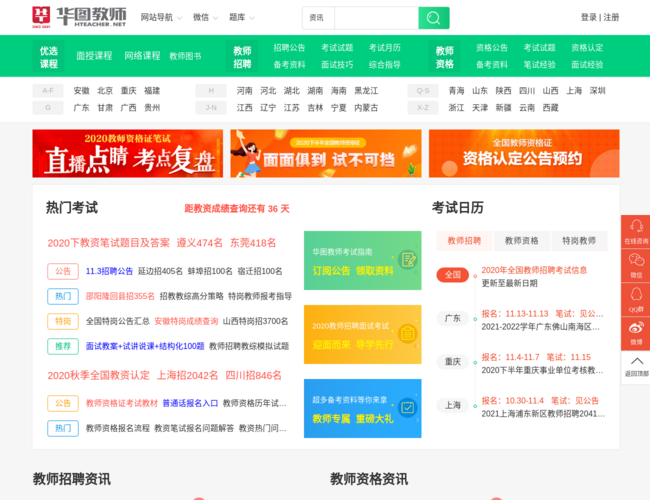Open 面授课程 in green navigation
The height and width of the screenshot is (500, 650).
point(94,56)
